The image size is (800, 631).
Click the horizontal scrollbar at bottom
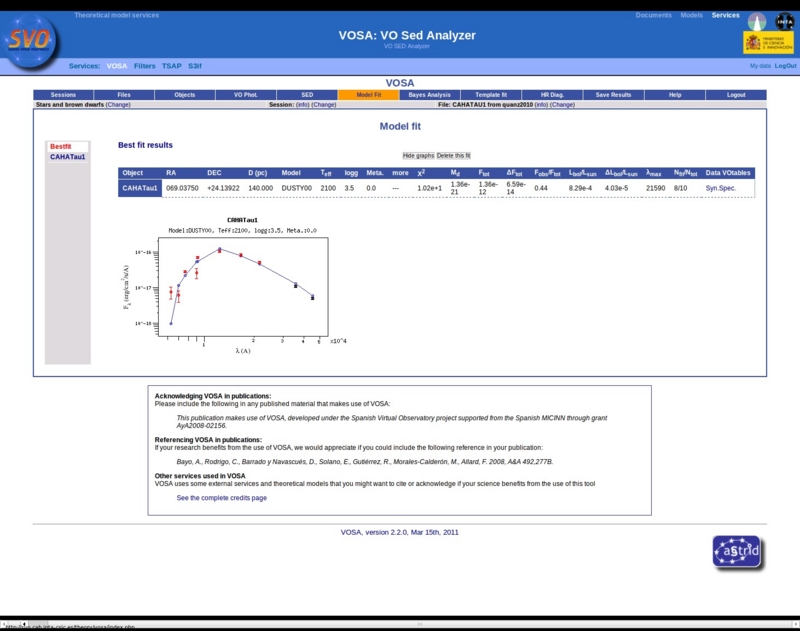tap(418, 624)
